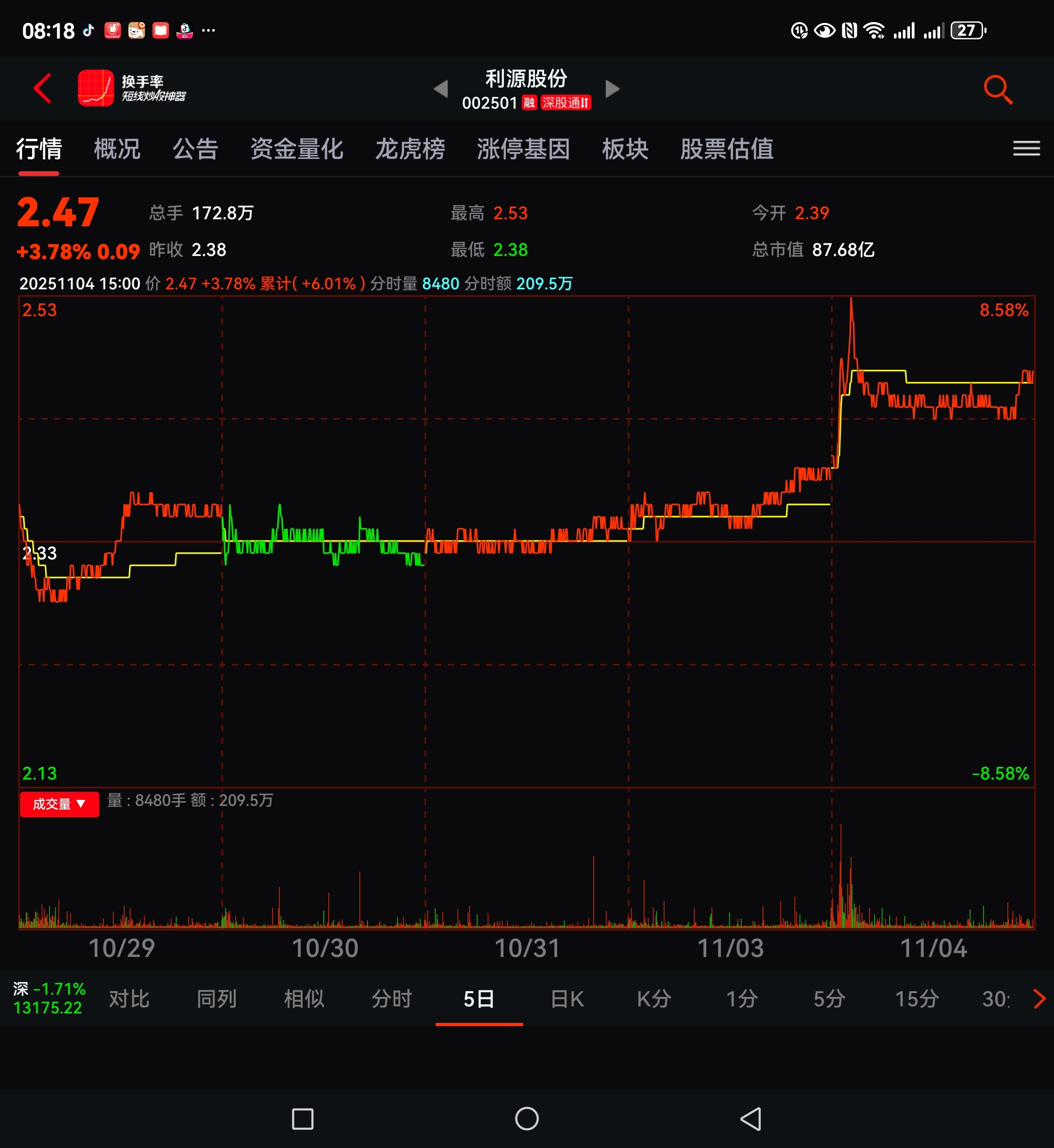Expand the 成交量 indicator dropdown
Image resolution: width=1054 pixels, height=1148 pixels.
[x=59, y=804]
